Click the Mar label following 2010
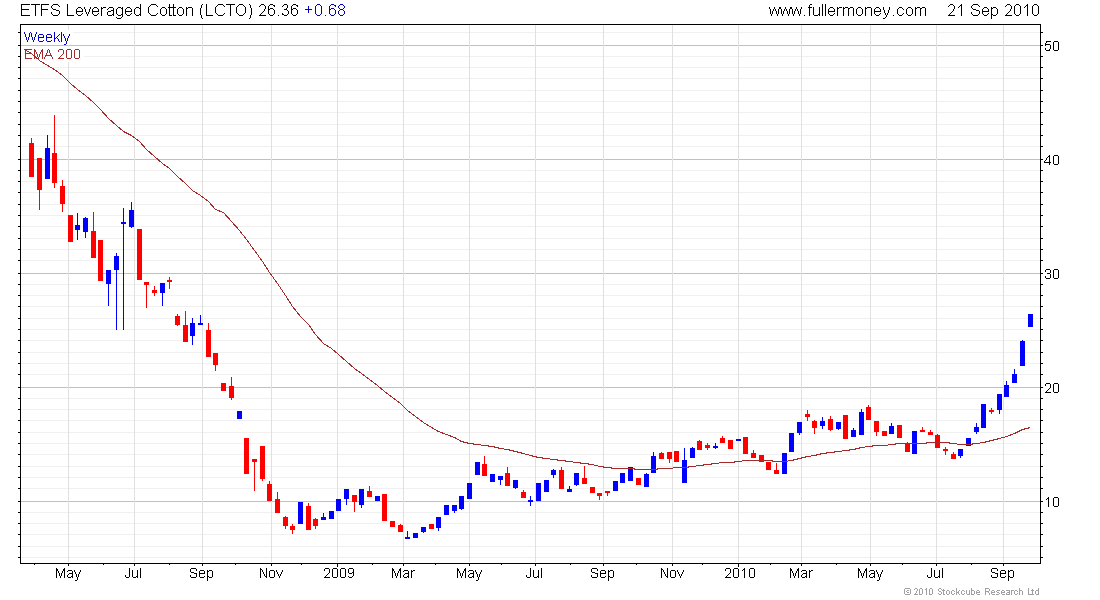 (800, 573)
